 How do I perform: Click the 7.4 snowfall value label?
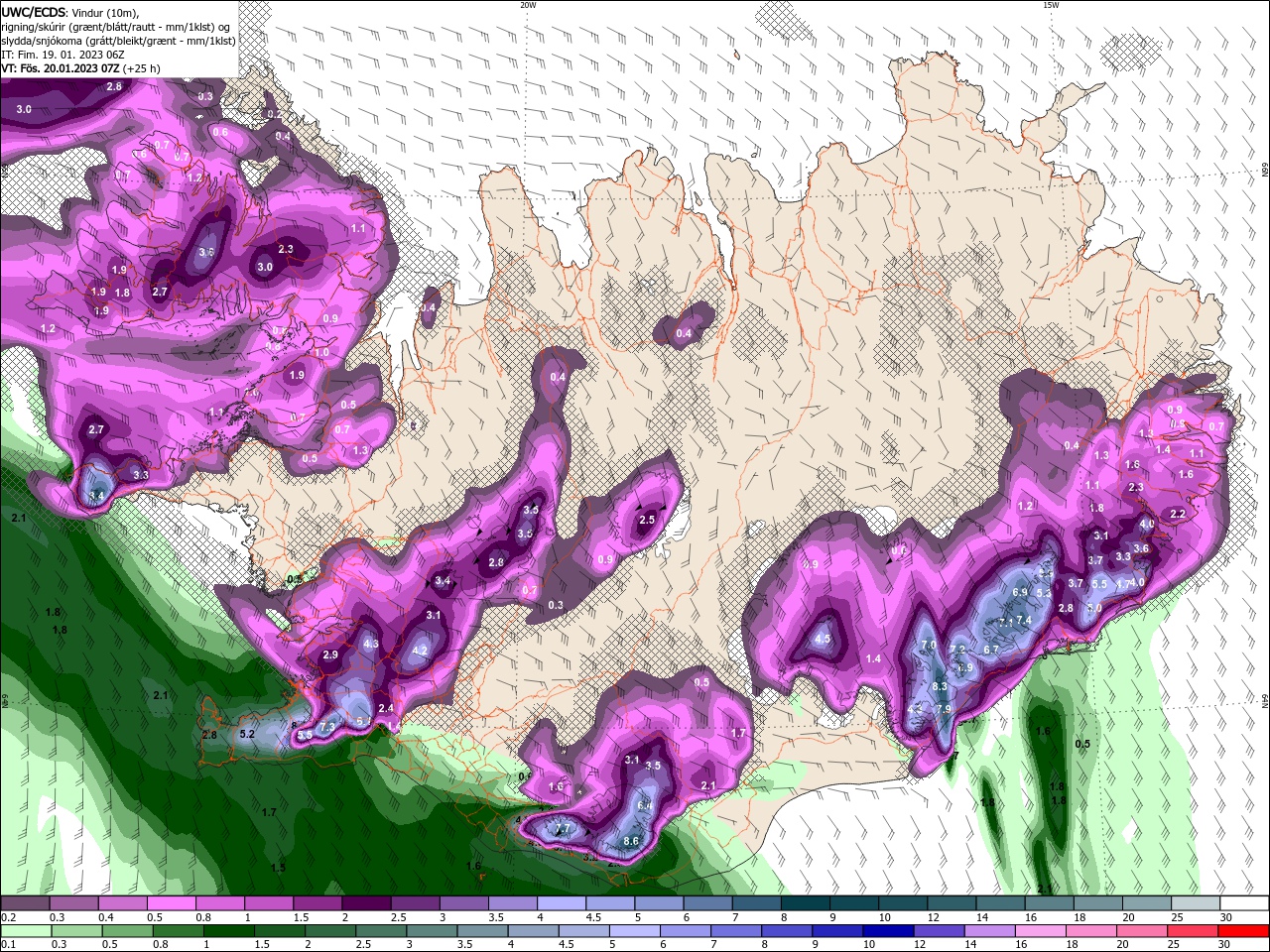coord(1025,620)
